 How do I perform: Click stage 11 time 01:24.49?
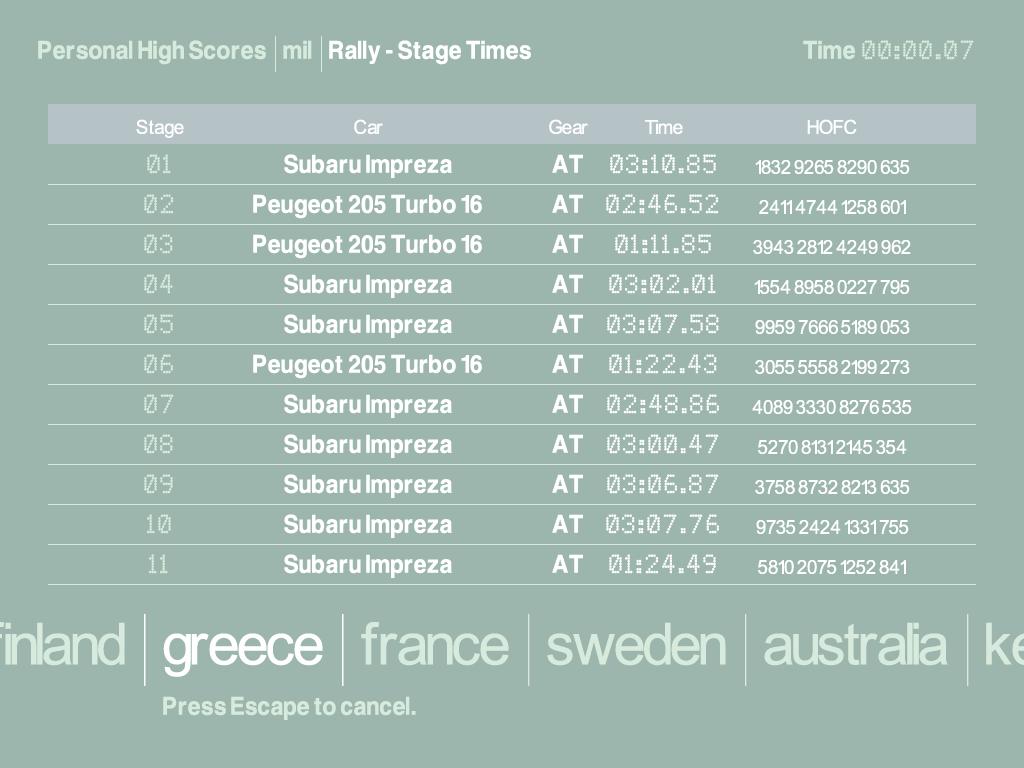pyautogui.click(x=662, y=565)
